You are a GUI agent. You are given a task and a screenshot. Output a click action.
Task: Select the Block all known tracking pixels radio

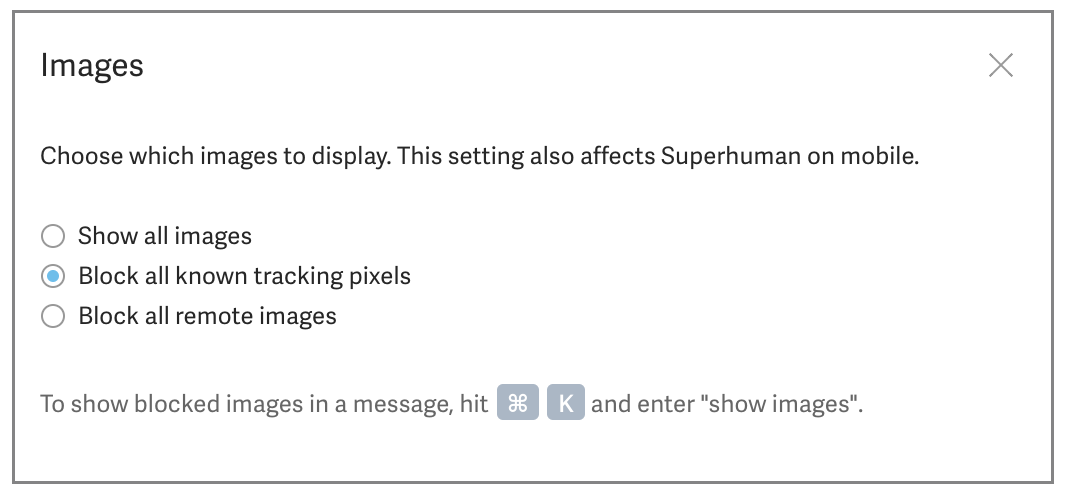tap(53, 277)
